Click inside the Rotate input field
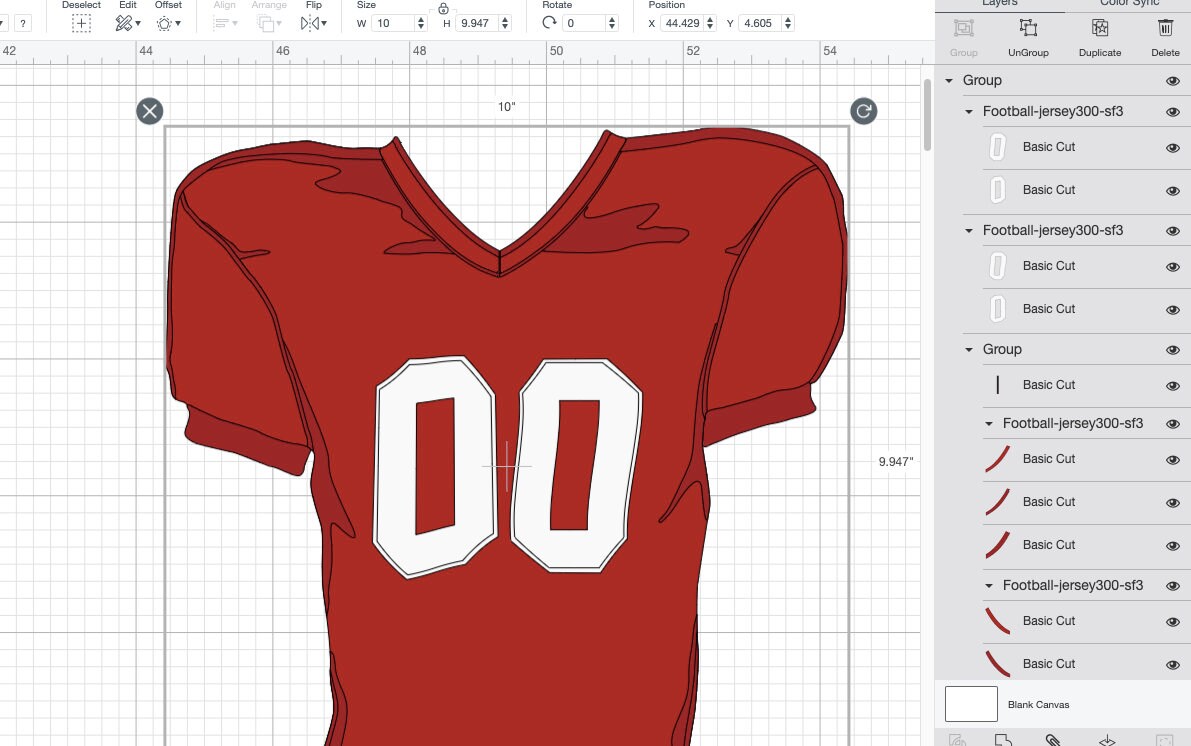Image resolution: width=1191 pixels, height=746 pixels. pyautogui.click(x=585, y=22)
